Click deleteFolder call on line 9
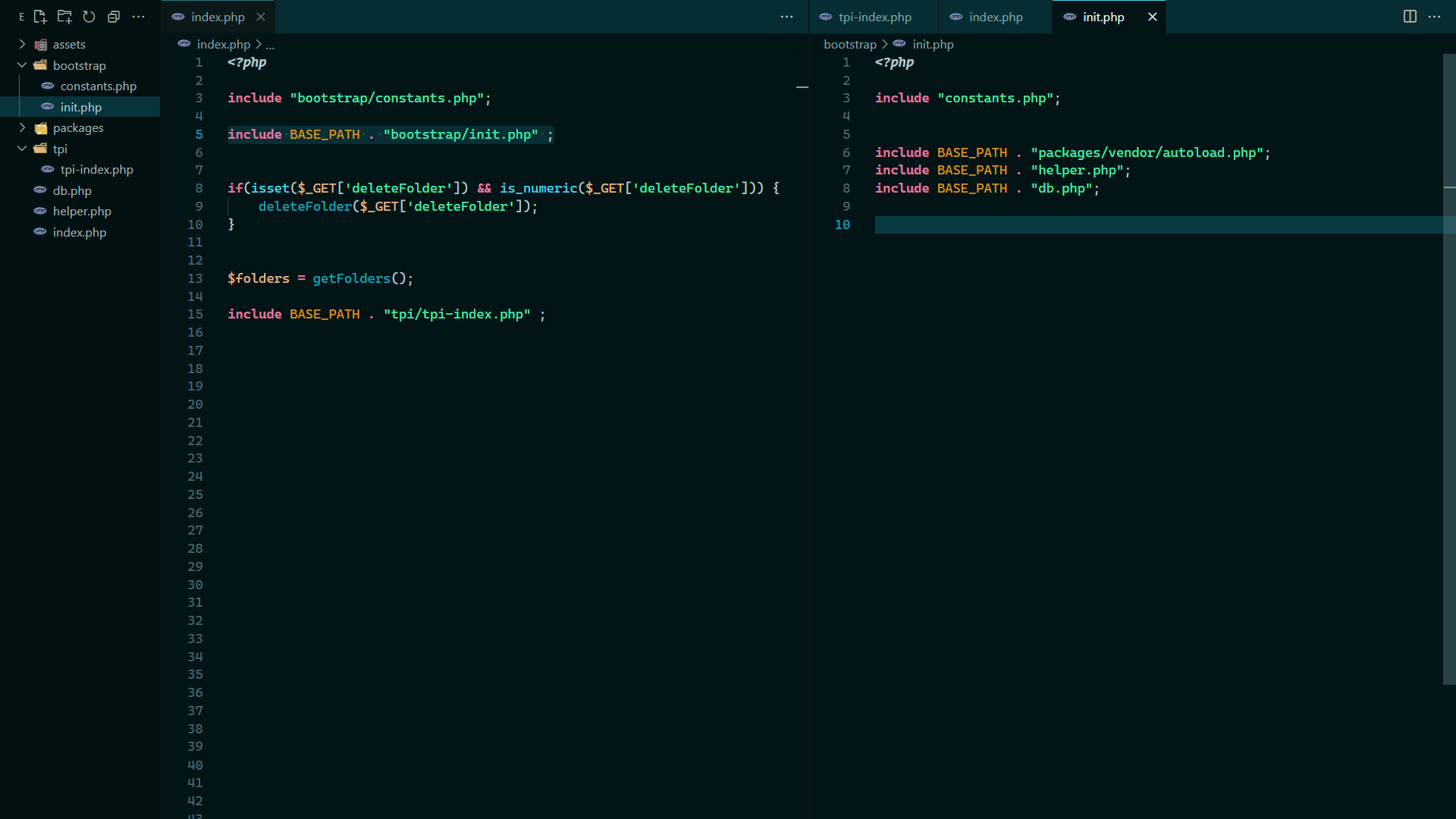The width and height of the screenshot is (1456, 819). [305, 206]
